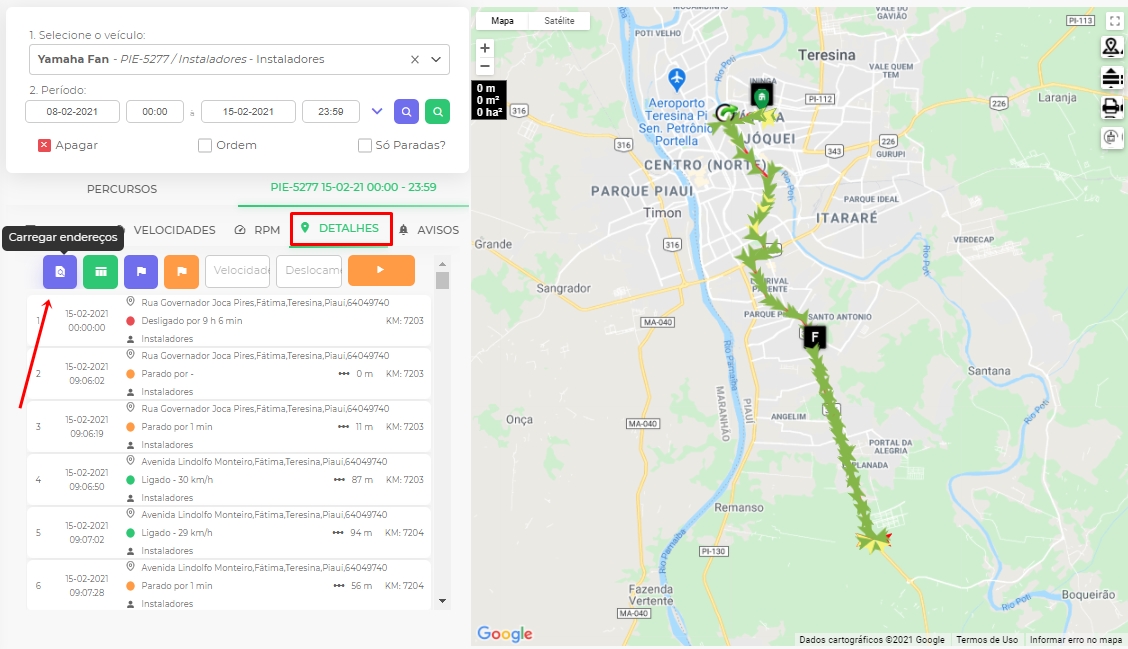Screen dimensions: 1128x649
Task: Click the Teresina city label on map
Action: point(827,55)
